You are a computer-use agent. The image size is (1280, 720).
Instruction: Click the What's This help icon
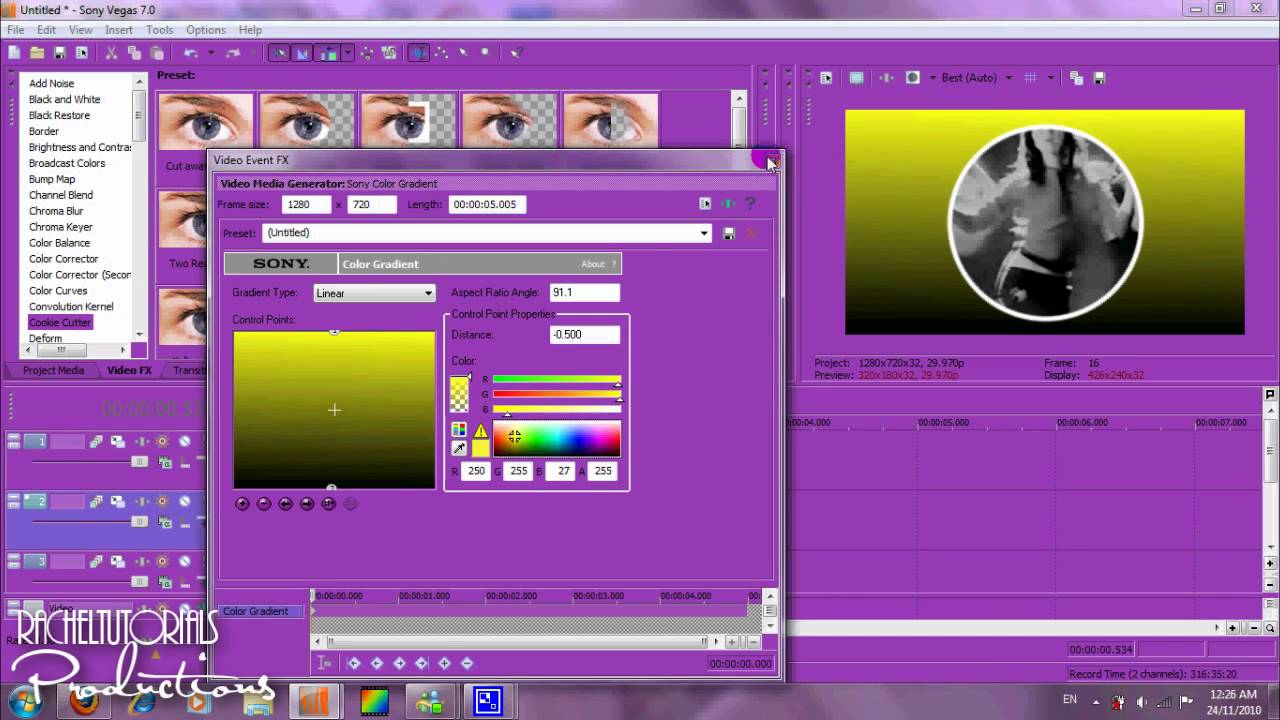click(x=516, y=53)
